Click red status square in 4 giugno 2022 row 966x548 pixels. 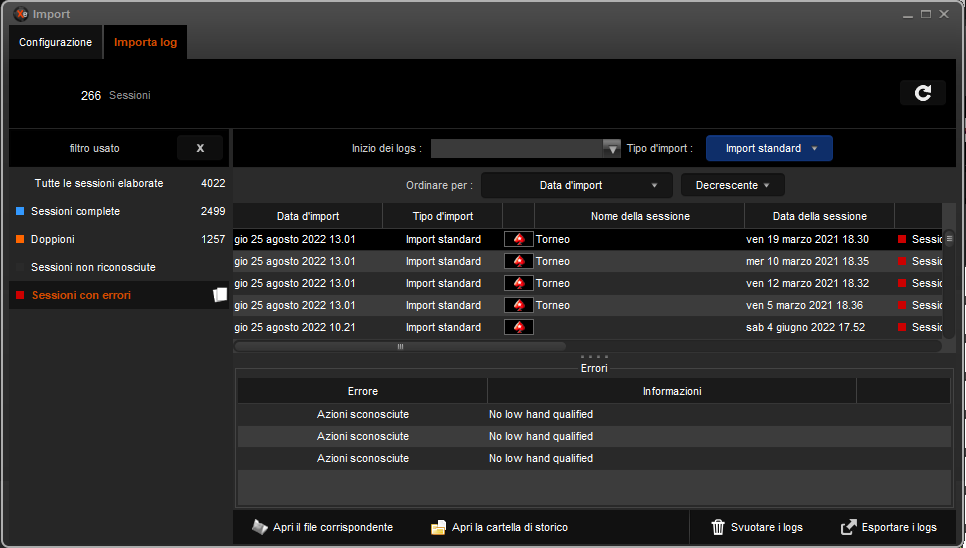click(902, 327)
